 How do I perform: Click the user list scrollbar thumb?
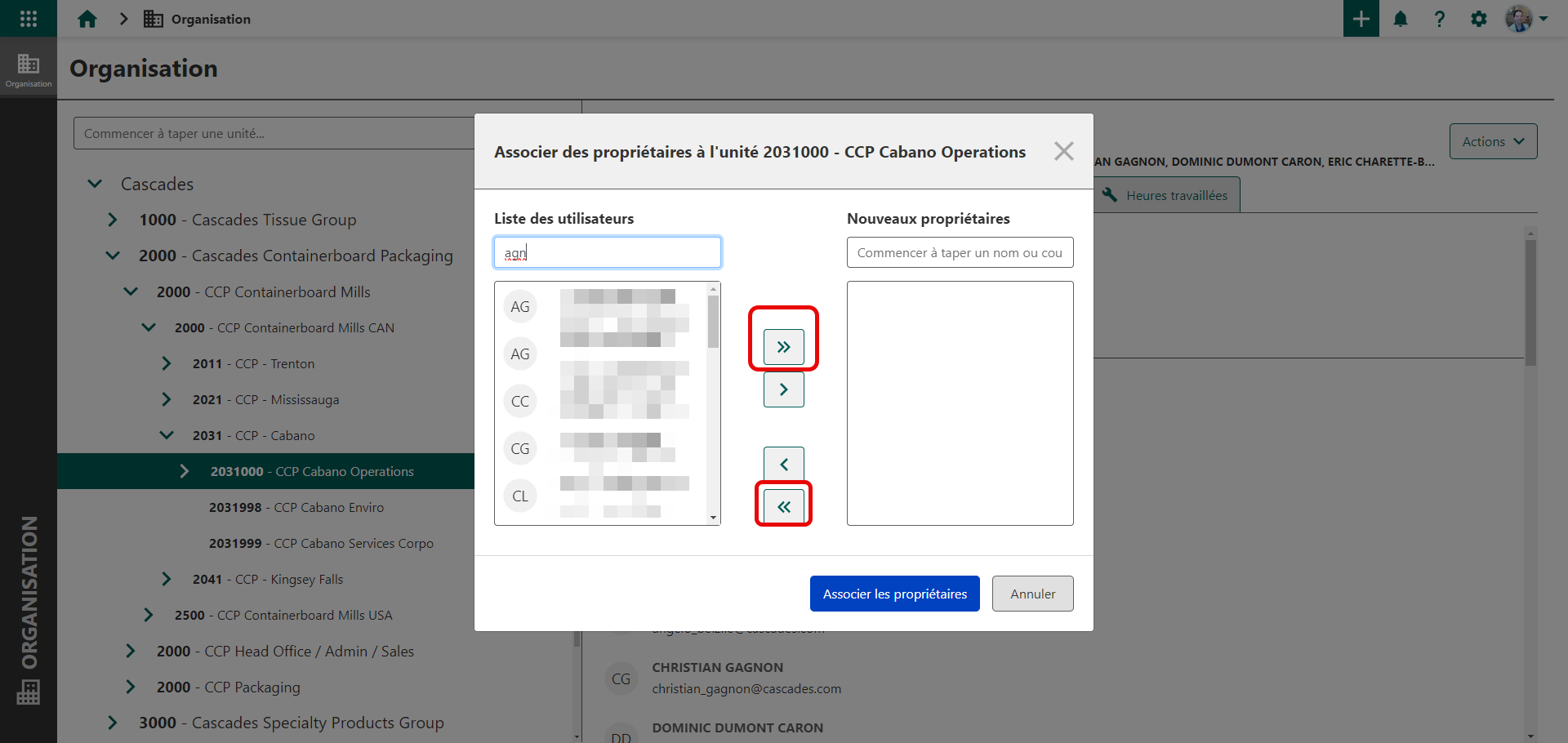pos(714,322)
